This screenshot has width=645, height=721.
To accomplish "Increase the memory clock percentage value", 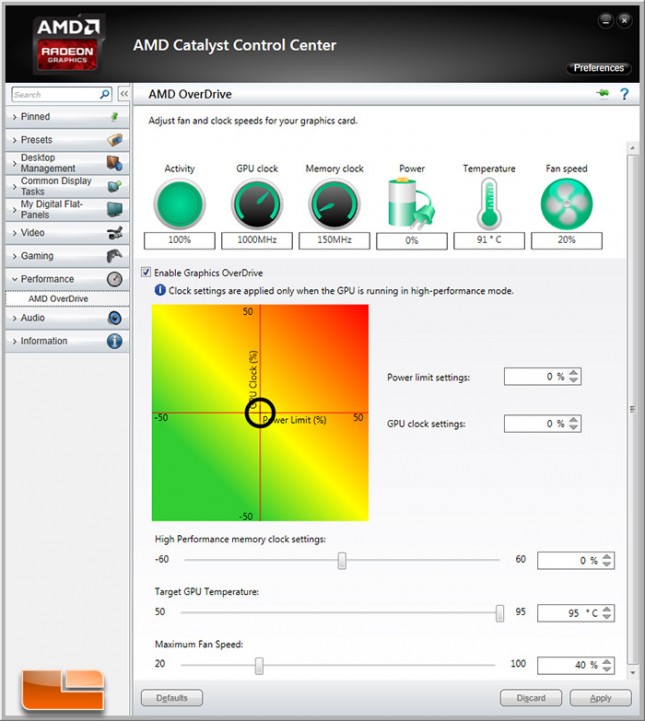I will tap(607, 556).
